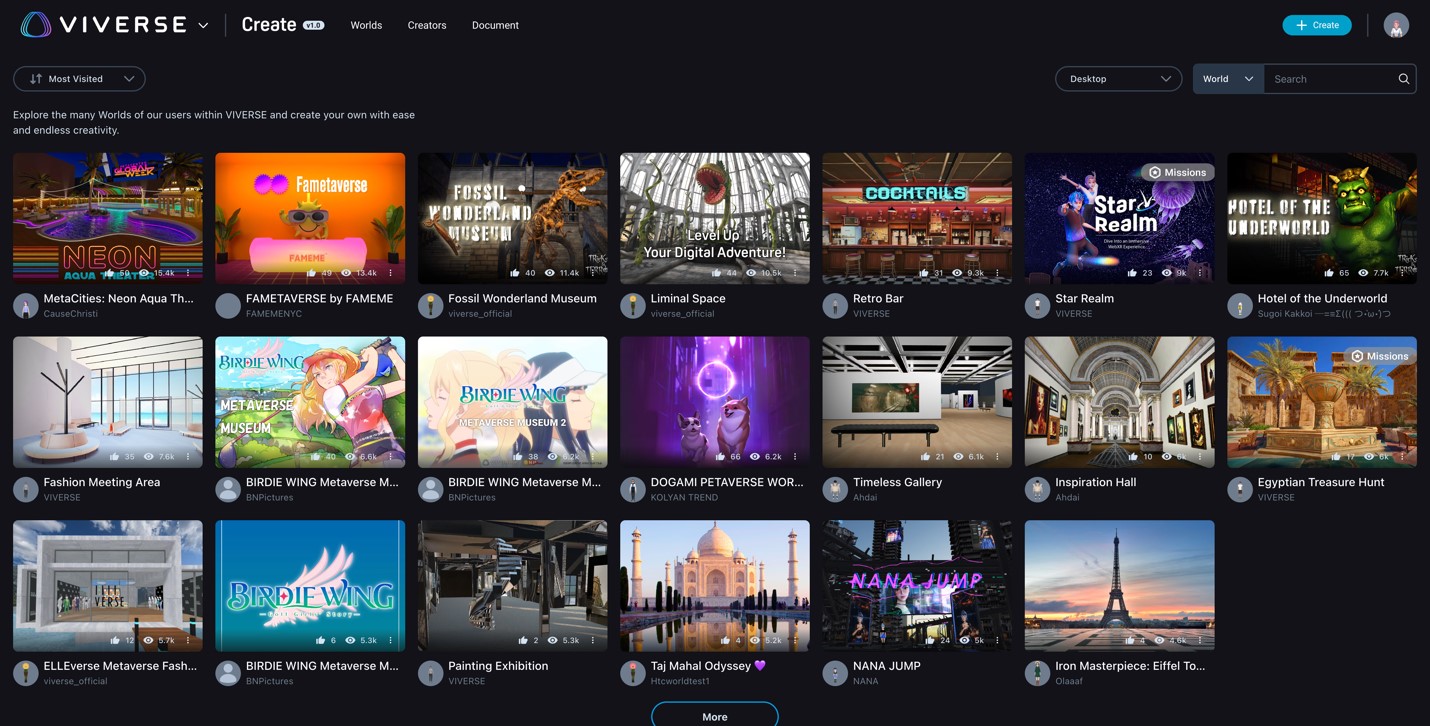Click the search magnifier icon
The height and width of the screenshot is (726, 1430).
tap(1403, 79)
